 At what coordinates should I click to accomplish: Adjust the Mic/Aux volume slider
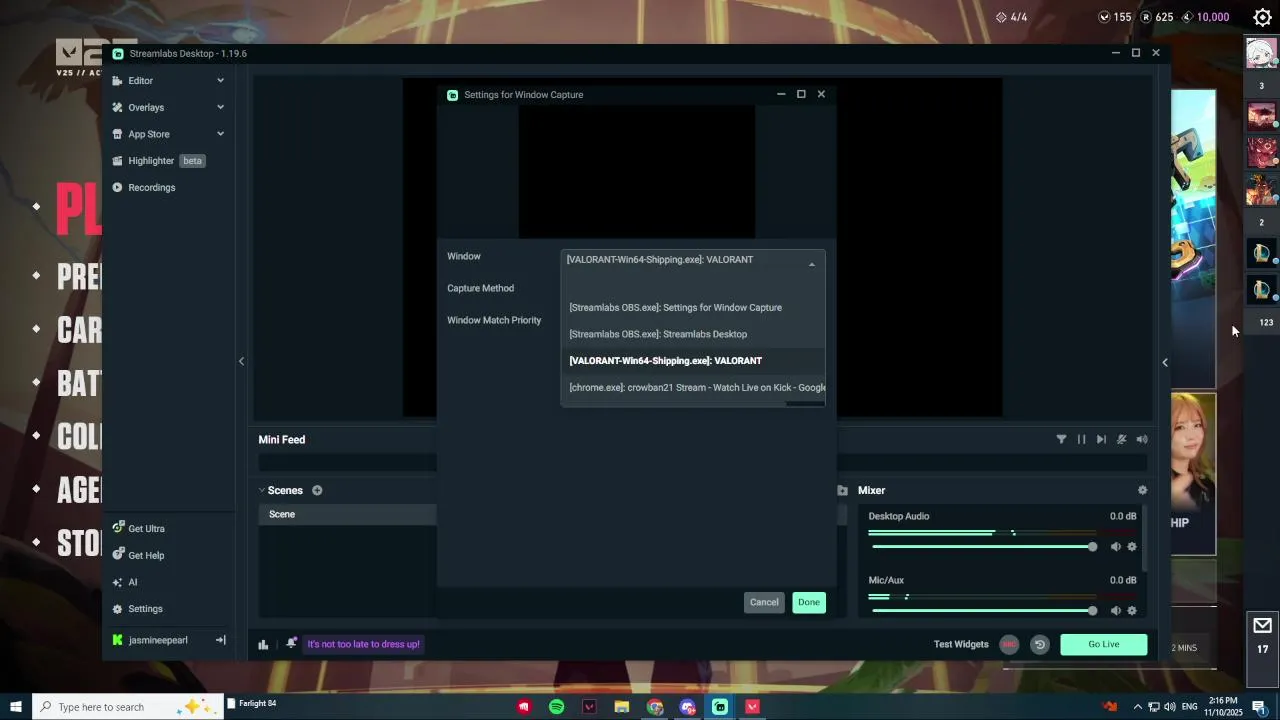coord(984,611)
